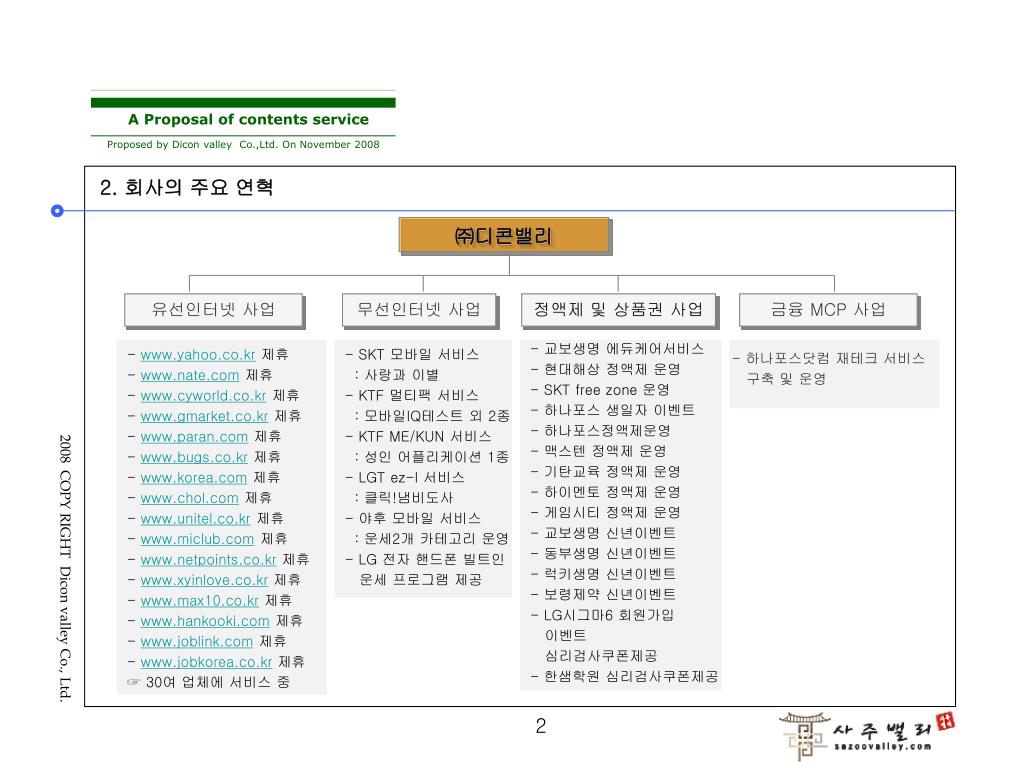Open the www.jobkorea.co.kr link
This screenshot has width=1024, height=768.
[206, 662]
